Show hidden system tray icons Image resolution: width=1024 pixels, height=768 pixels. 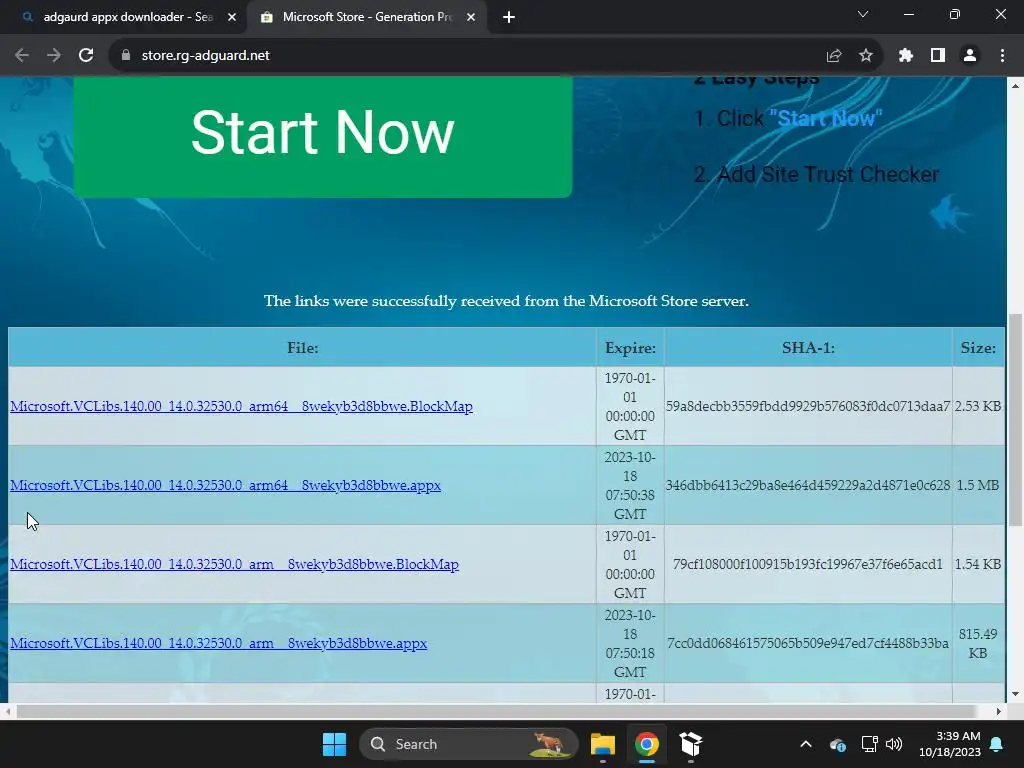point(806,744)
